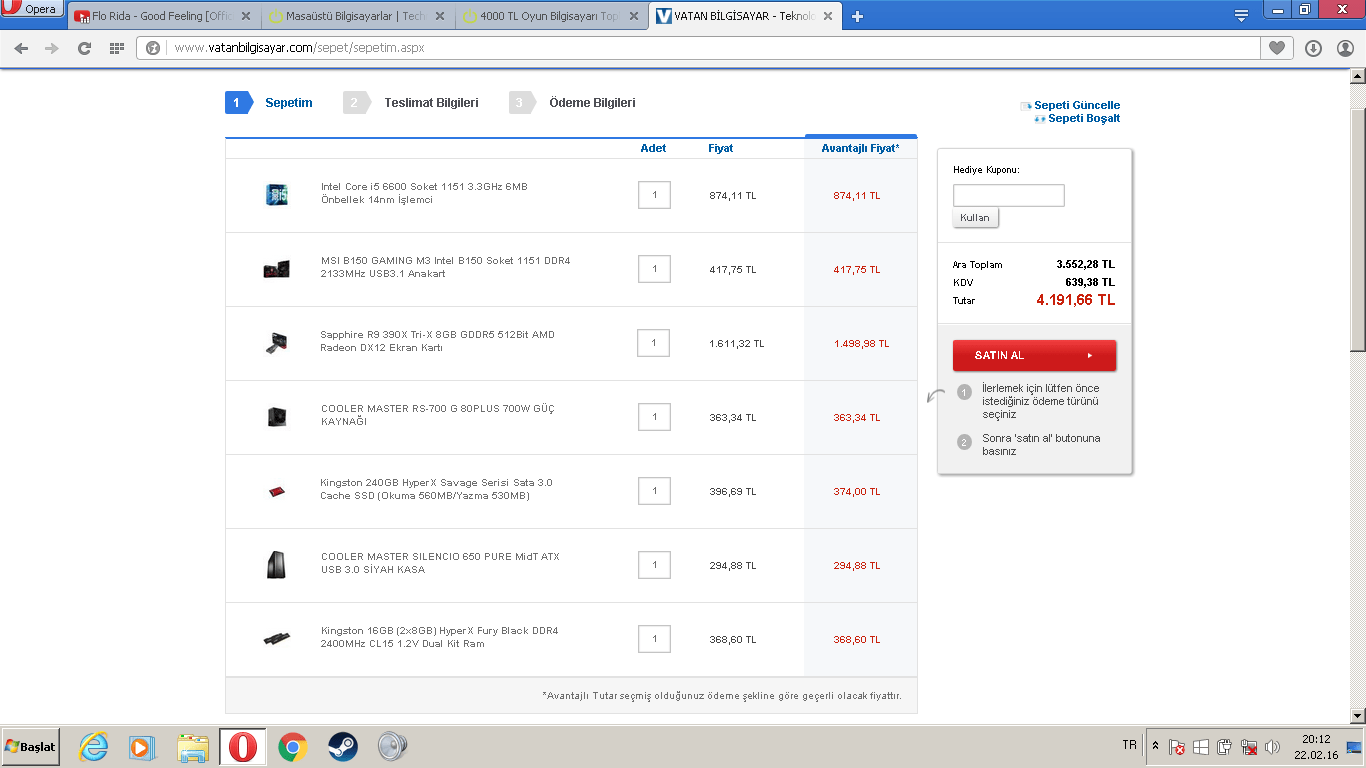This screenshot has height=768, width=1366.
Task: Open the Kingston 240GB HyperX Savage link
Action: point(436,489)
